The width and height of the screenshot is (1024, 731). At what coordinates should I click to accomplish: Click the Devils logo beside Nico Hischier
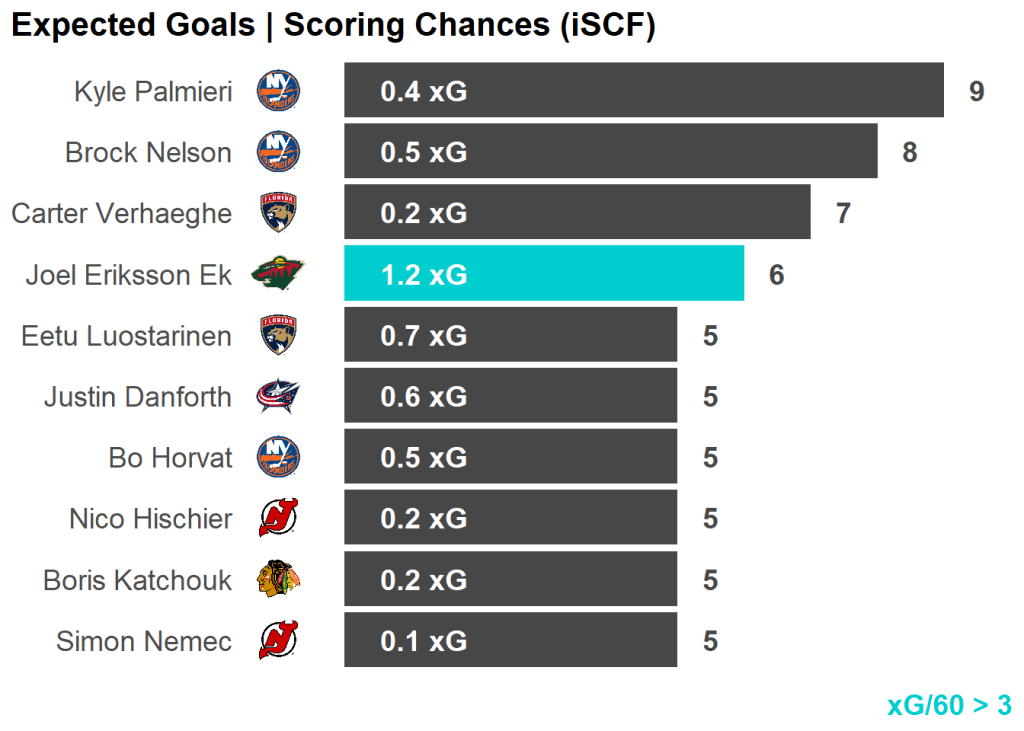[278, 519]
